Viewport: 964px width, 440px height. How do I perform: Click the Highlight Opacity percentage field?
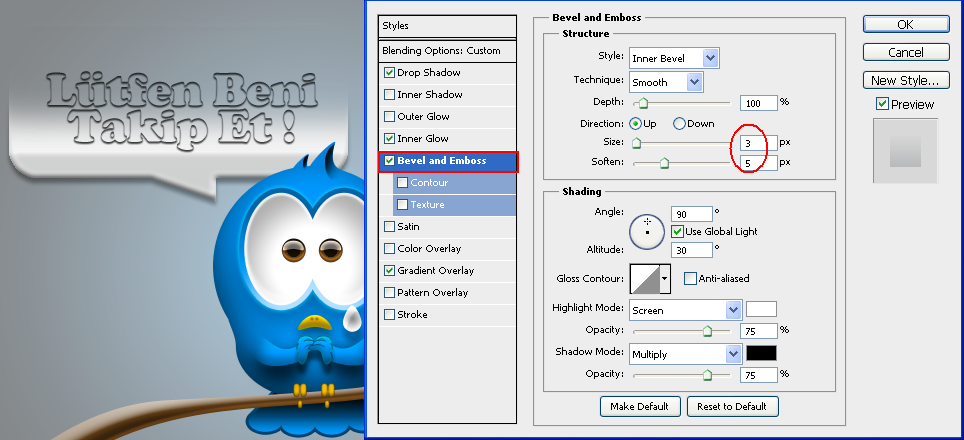(759, 331)
